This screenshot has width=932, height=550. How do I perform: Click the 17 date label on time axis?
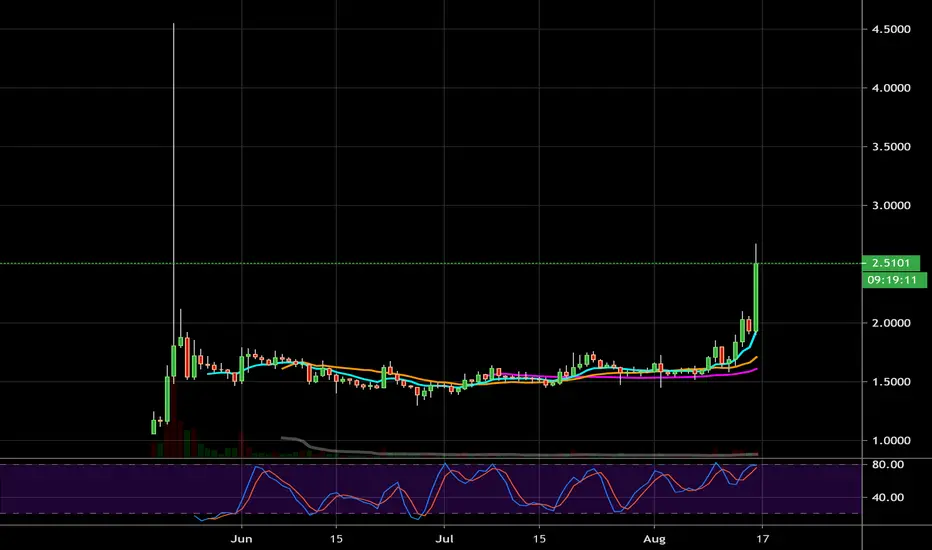click(x=762, y=539)
